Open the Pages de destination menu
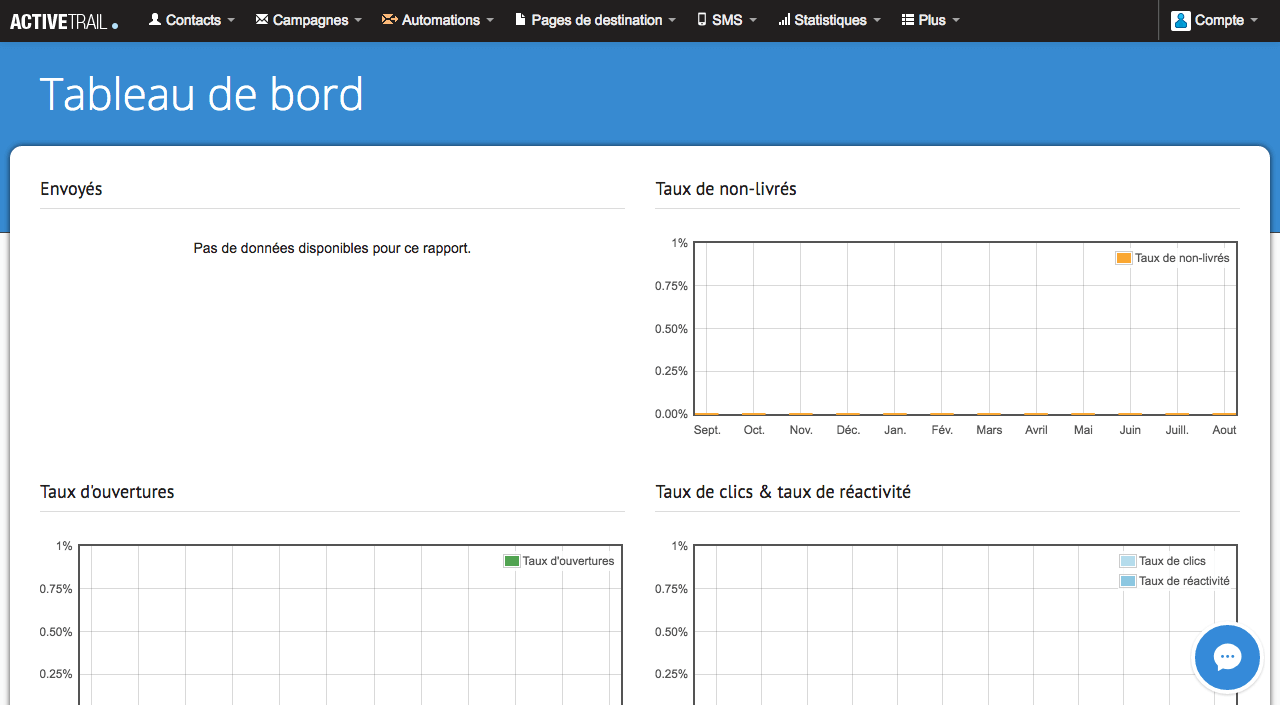1280x705 pixels. click(596, 20)
